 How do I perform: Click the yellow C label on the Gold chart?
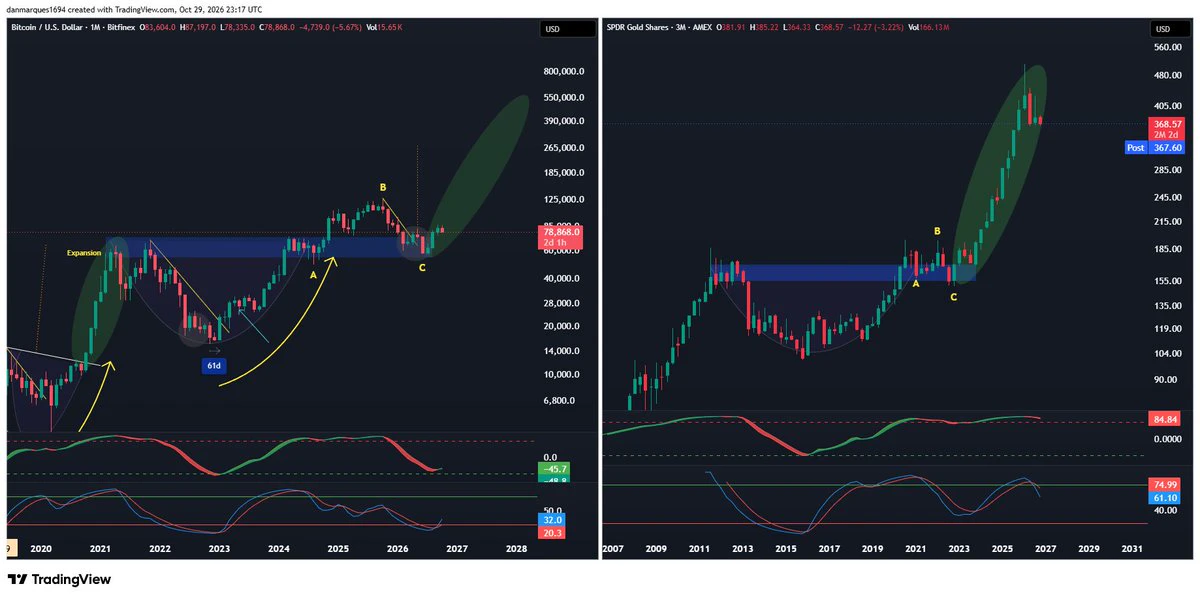pyautogui.click(x=953, y=297)
